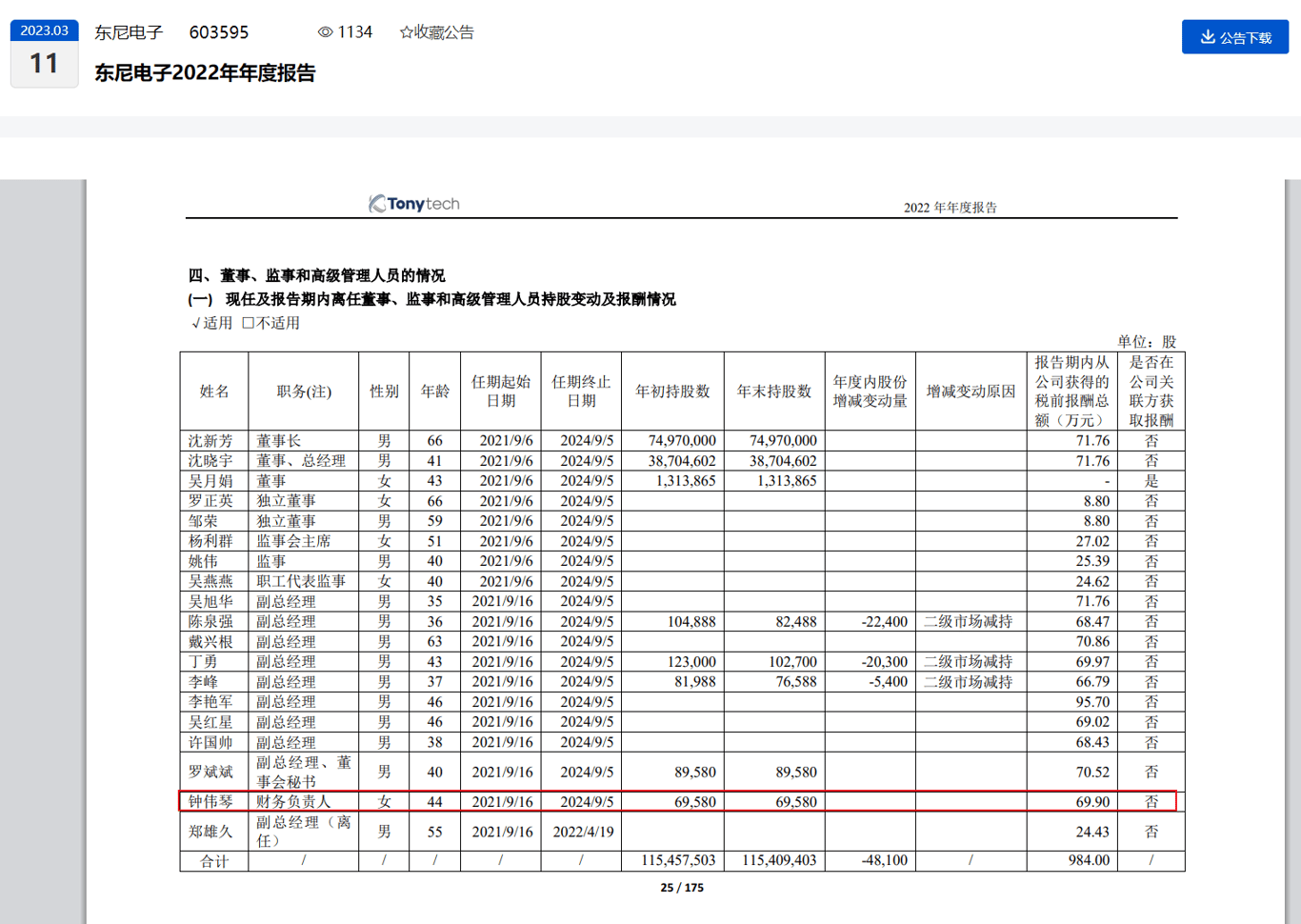This screenshot has width=1301, height=924.
Task: Click the 年末持股数 column header
Action: [774, 392]
